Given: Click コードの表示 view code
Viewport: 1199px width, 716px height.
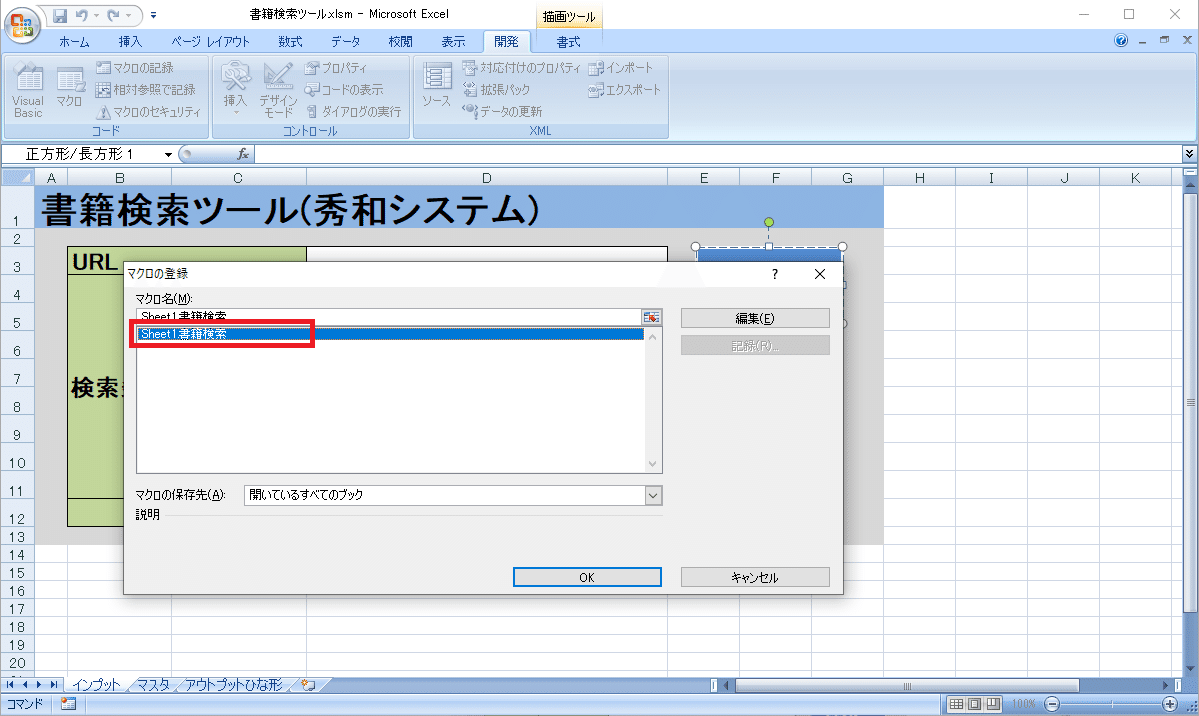Looking at the screenshot, I should click(344, 90).
